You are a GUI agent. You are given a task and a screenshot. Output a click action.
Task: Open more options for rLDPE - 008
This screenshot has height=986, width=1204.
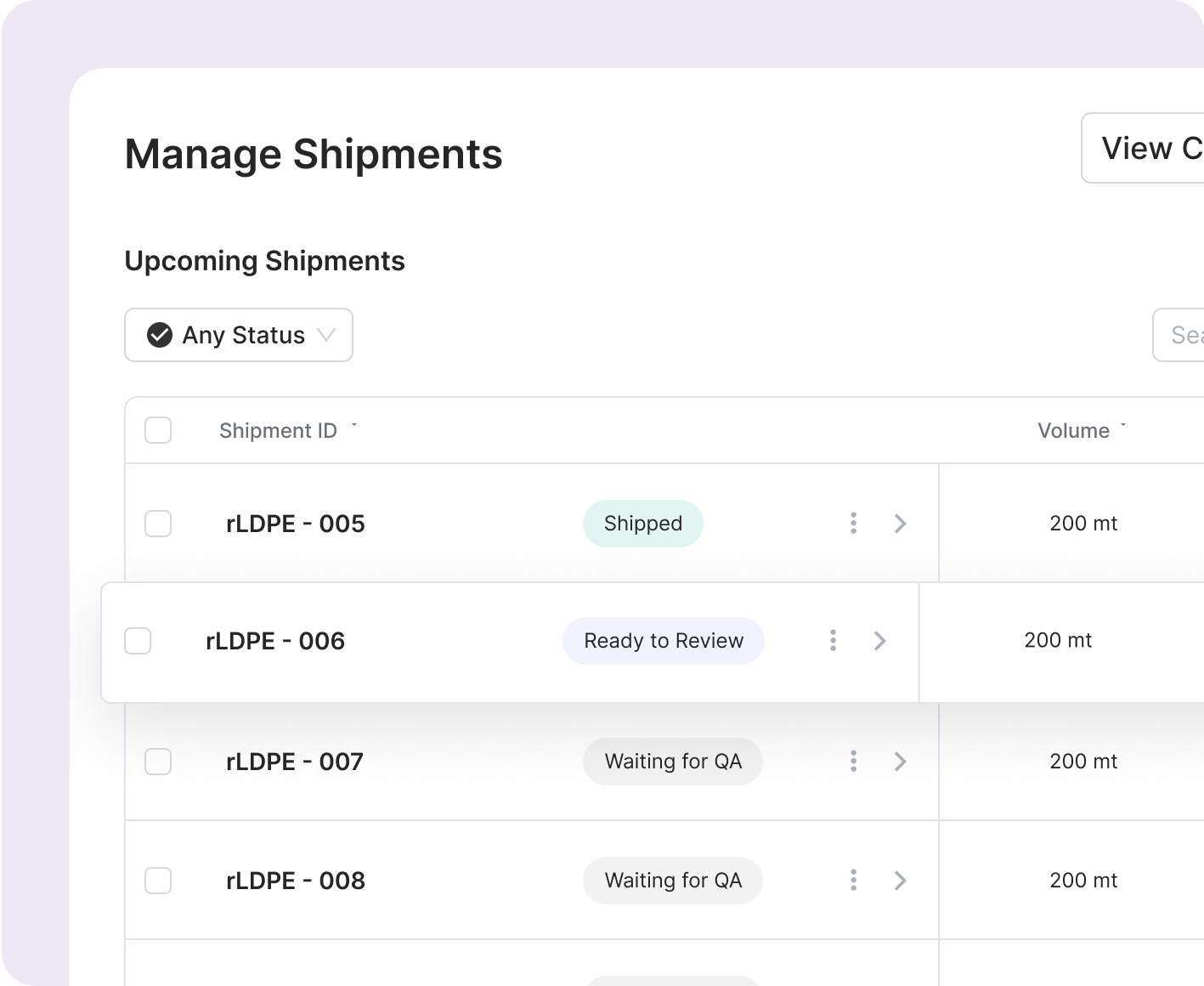point(853,880)
